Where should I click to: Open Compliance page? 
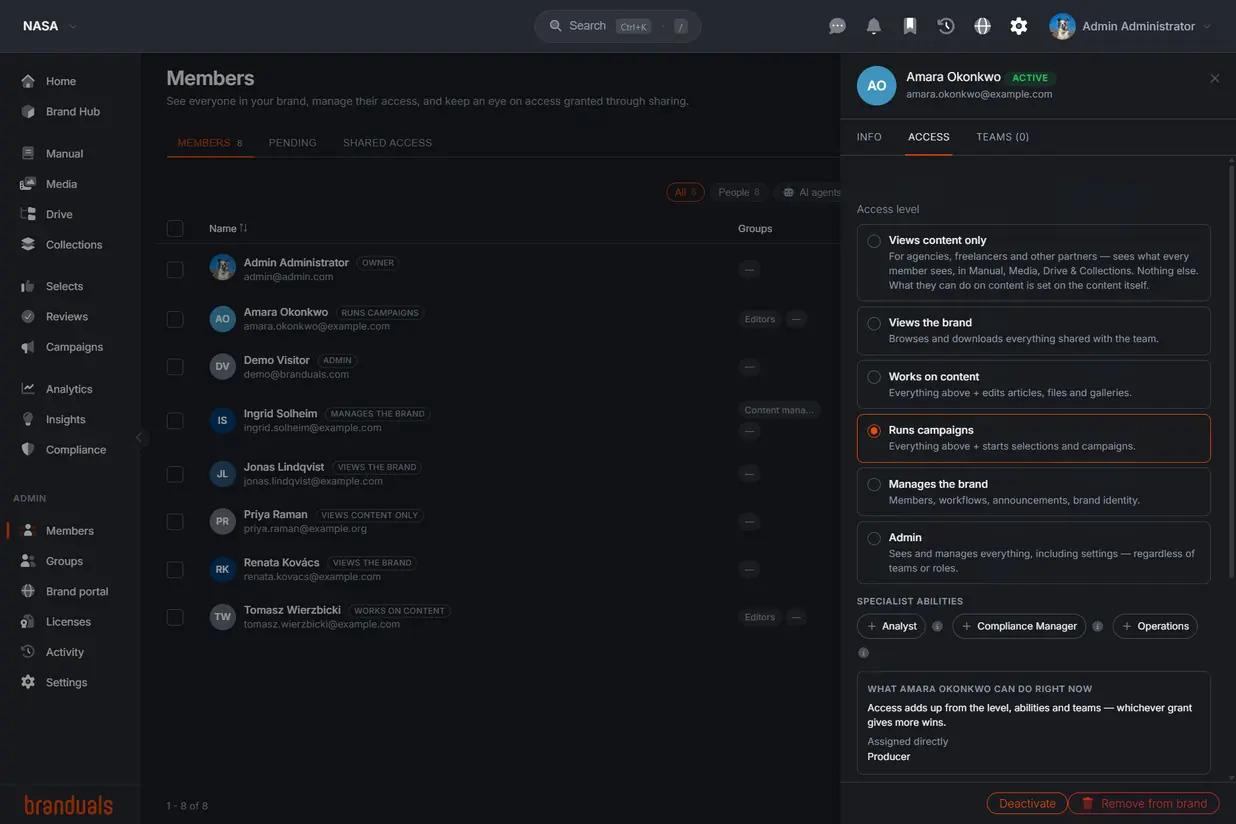click(x=75, y=449)
